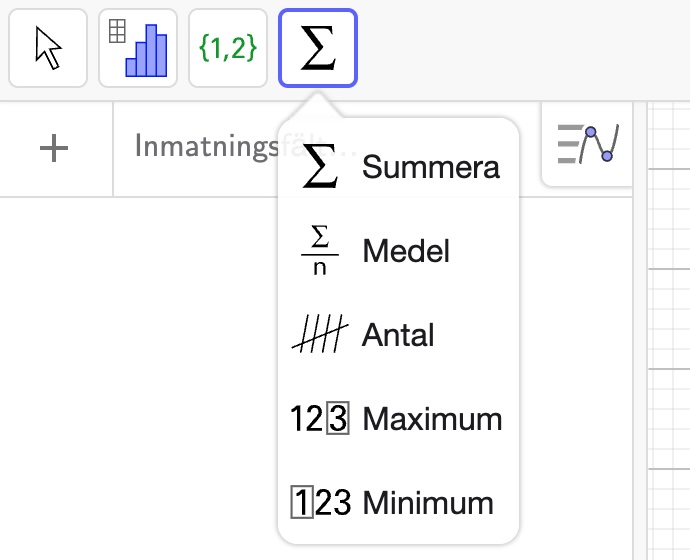Choose Summera from the dropdown menu
690x560 pixels.
click(430, 166)
